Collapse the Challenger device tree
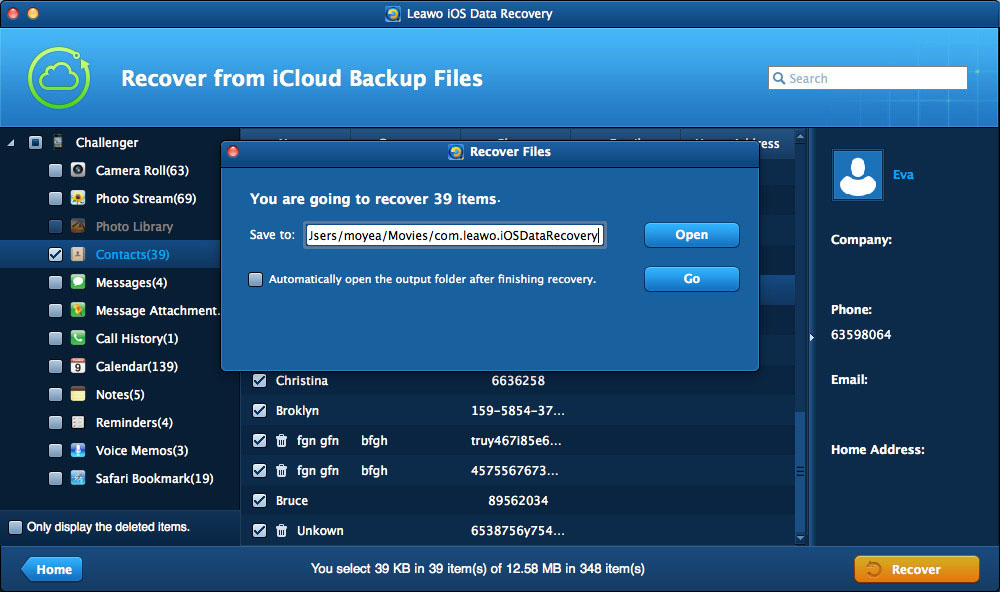 (x=11, y=143)
